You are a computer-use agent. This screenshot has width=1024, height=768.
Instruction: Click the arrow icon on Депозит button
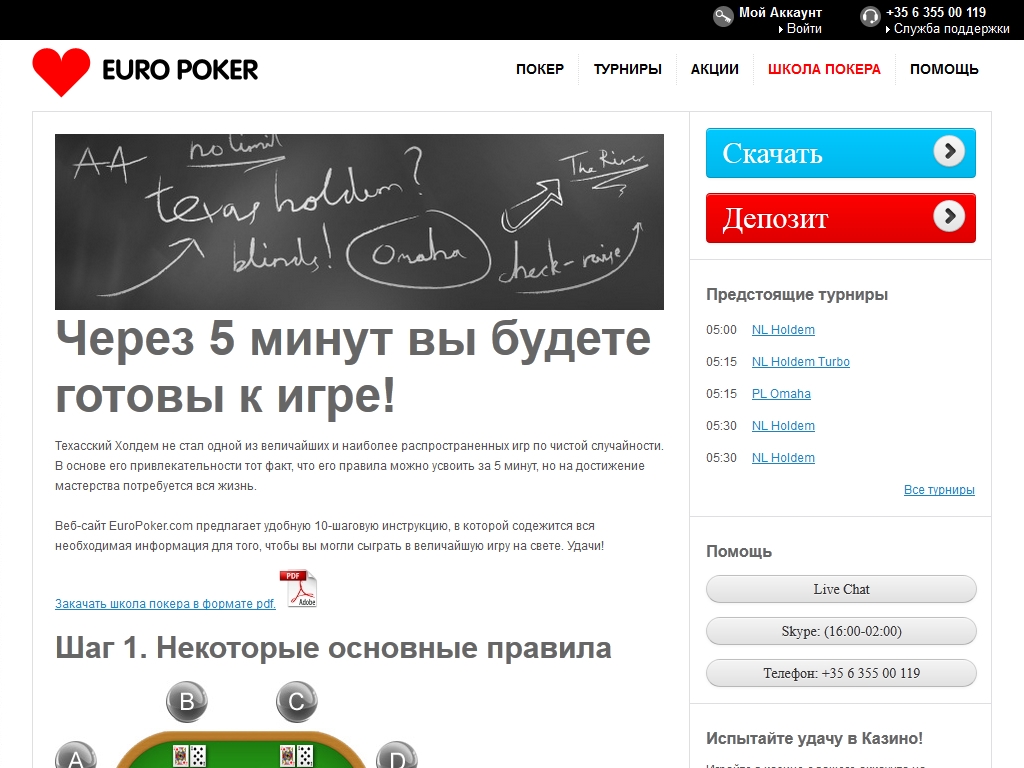948,217
